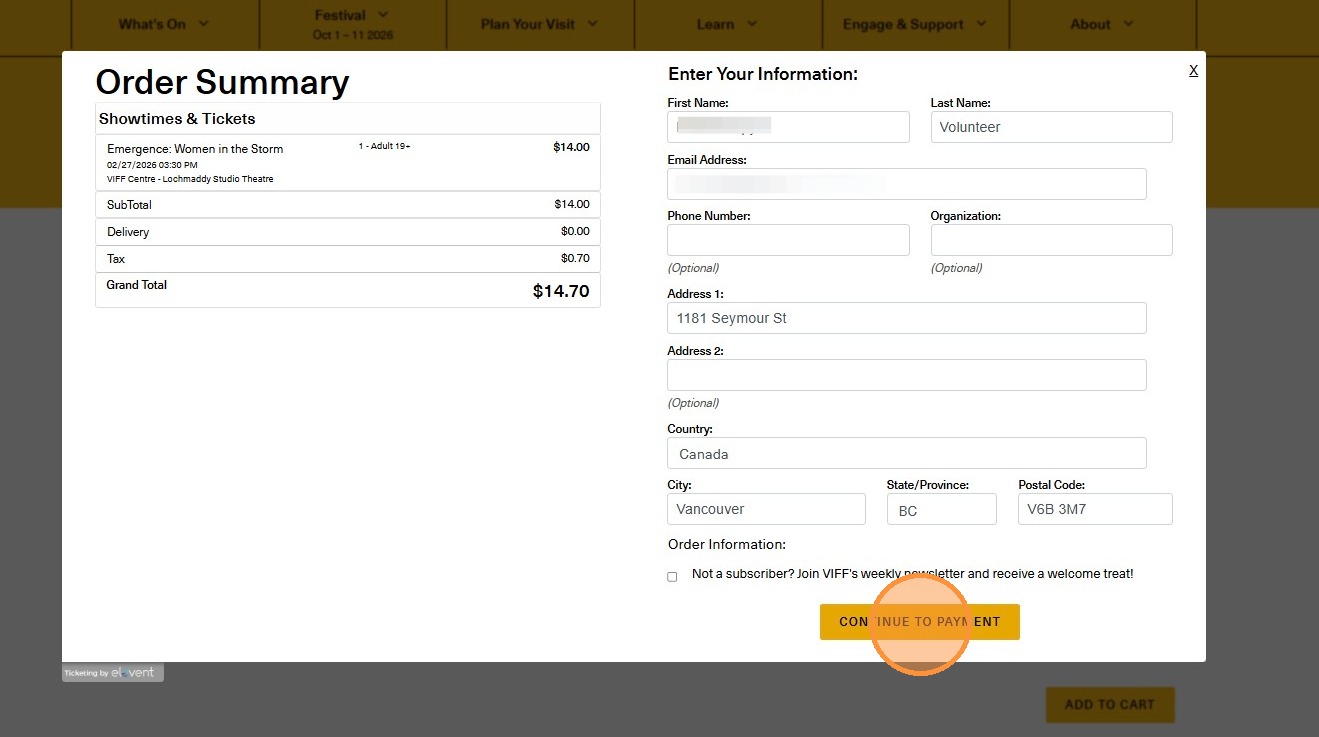The width and height of the screenshot is (1319, 737).
Task: Click the '$0.70' tax amount
Action: [x=575, y=258]
